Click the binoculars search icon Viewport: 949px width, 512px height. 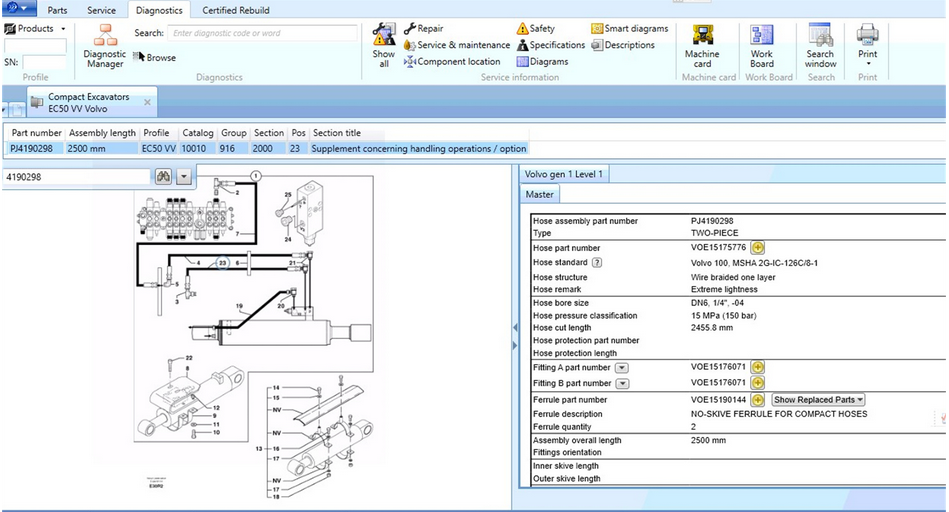coord(163,177)
